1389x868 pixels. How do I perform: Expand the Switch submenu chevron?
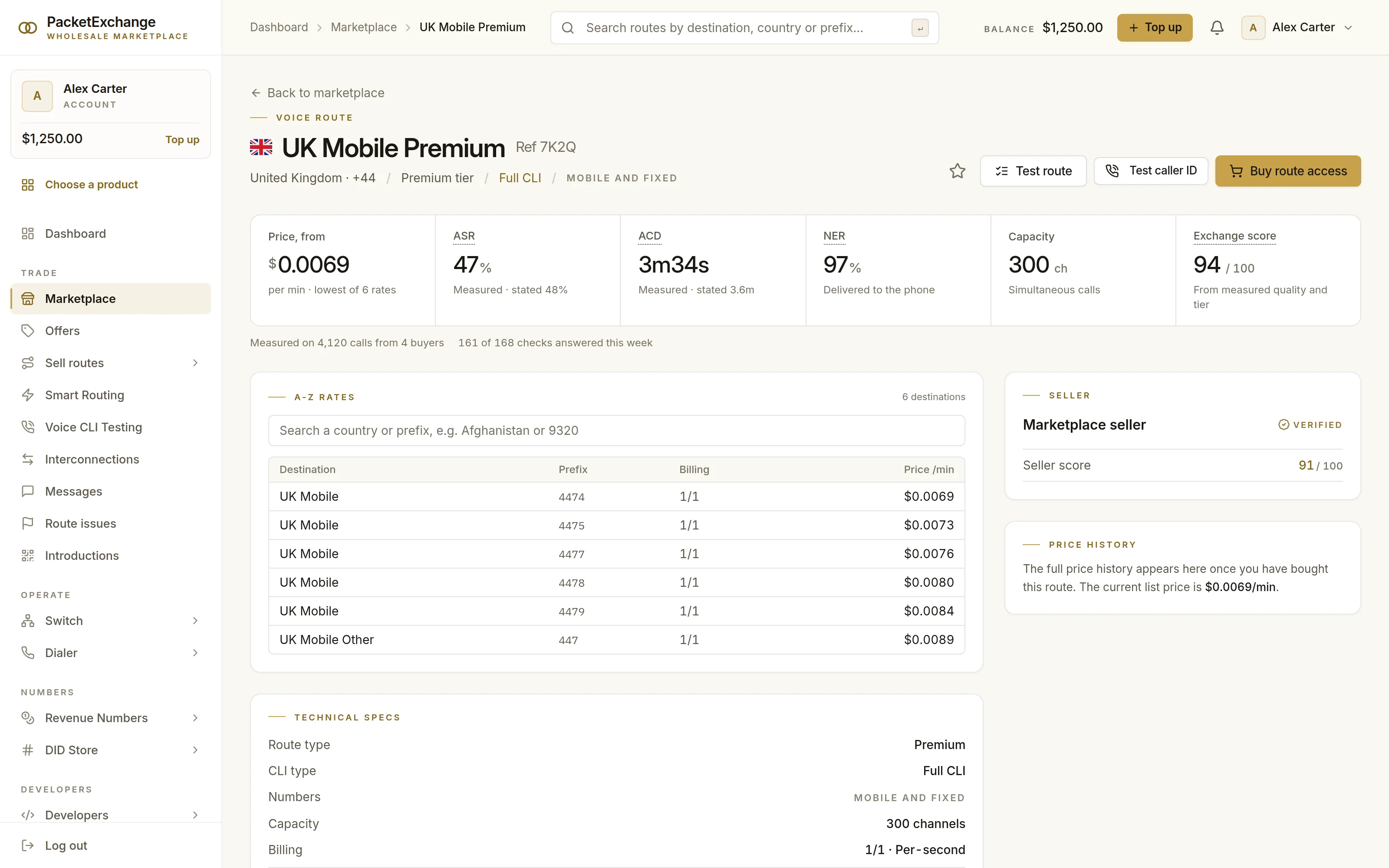195,621
